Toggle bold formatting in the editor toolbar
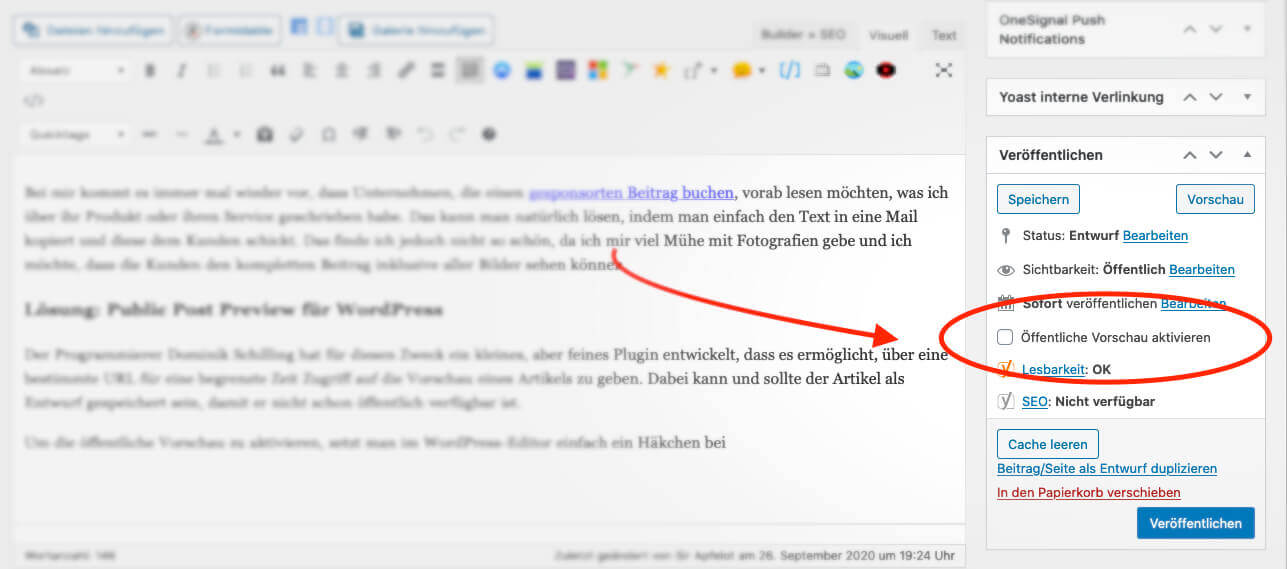The width and height of the screenshot is (1287, 569). (x=151, y=70)
